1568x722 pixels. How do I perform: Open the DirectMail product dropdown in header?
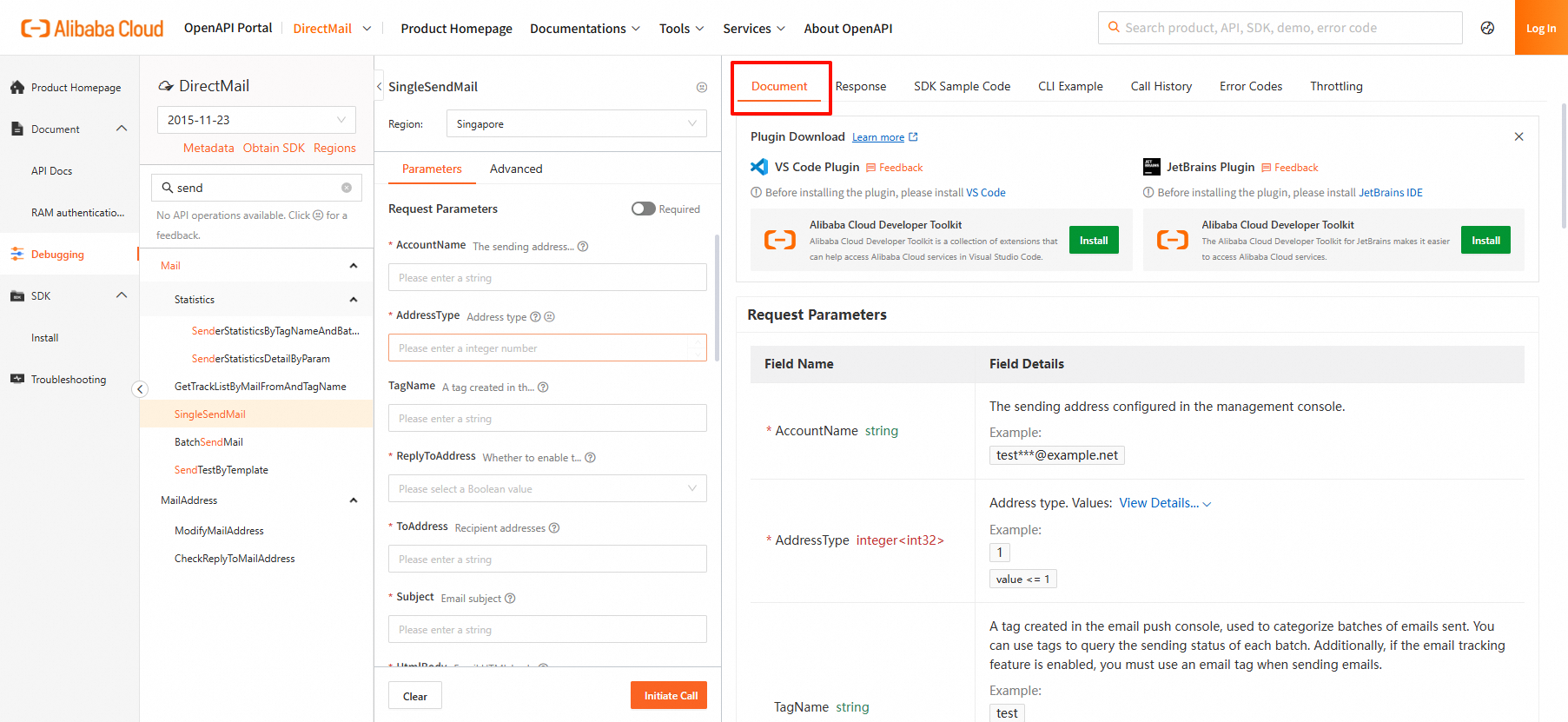[x=332, y=29]
